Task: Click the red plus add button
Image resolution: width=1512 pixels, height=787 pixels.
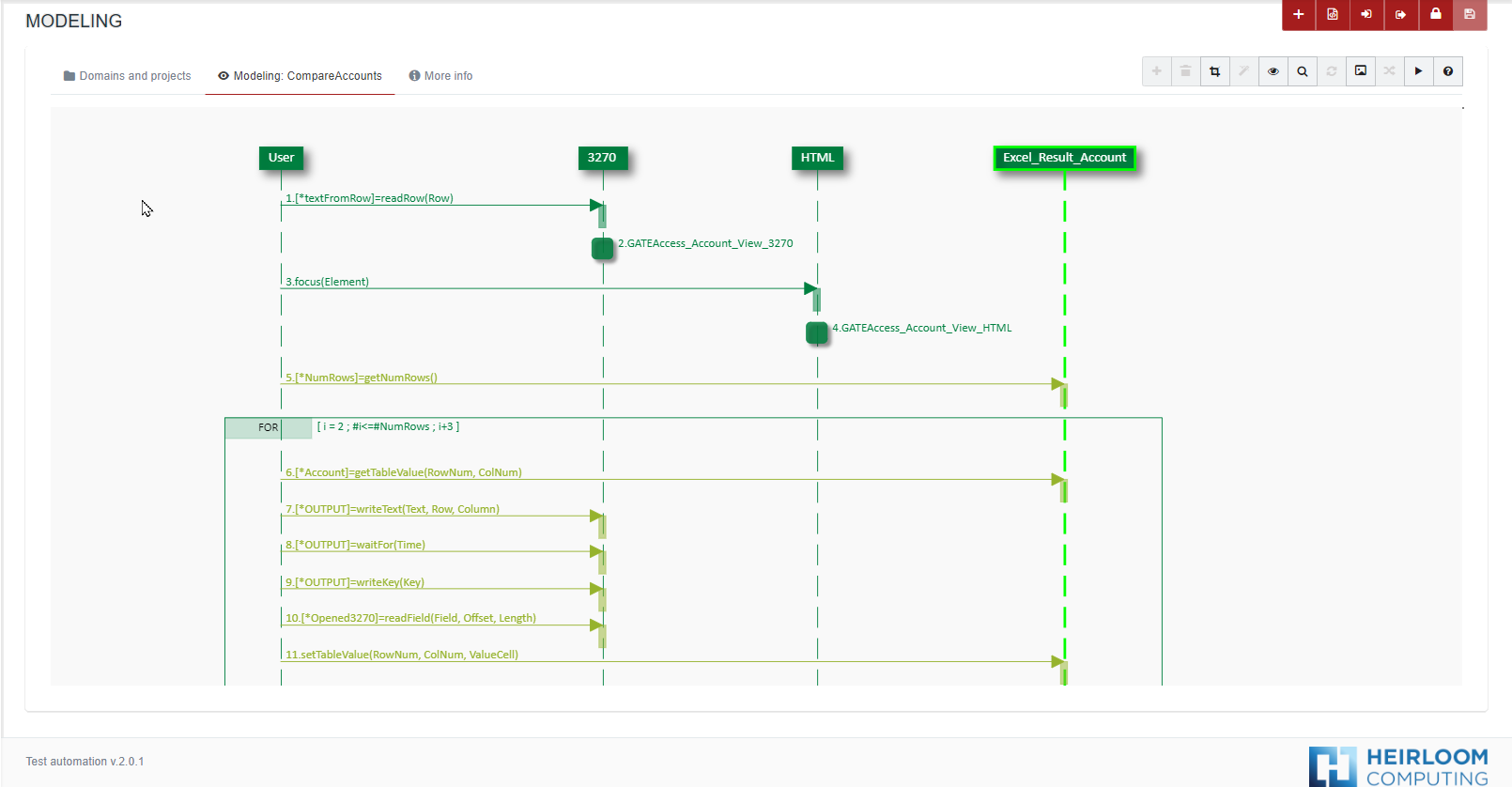Action: (1298, 14)
